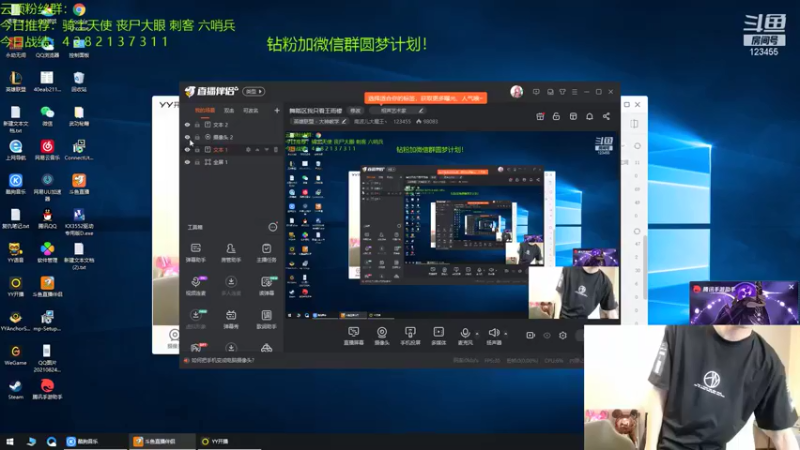Start recording with camcorder icon
This screenshot has height=450, width=800.
pyautogui.click(x=531, y=335)
